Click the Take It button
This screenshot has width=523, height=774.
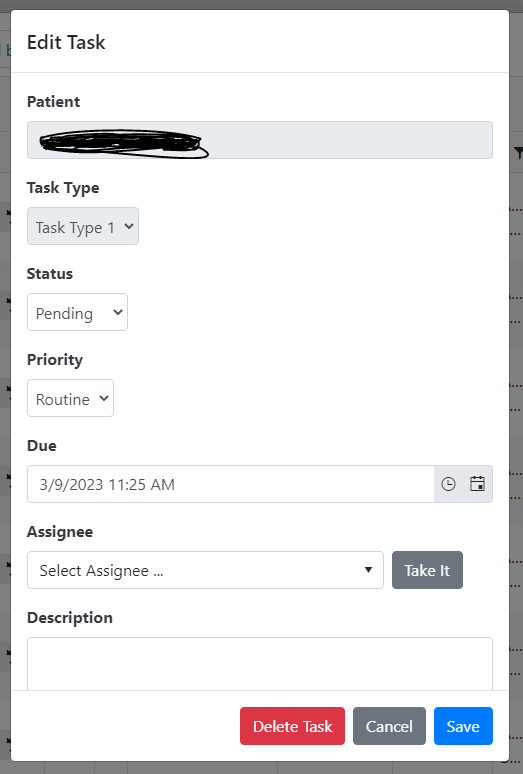(427, 570)
